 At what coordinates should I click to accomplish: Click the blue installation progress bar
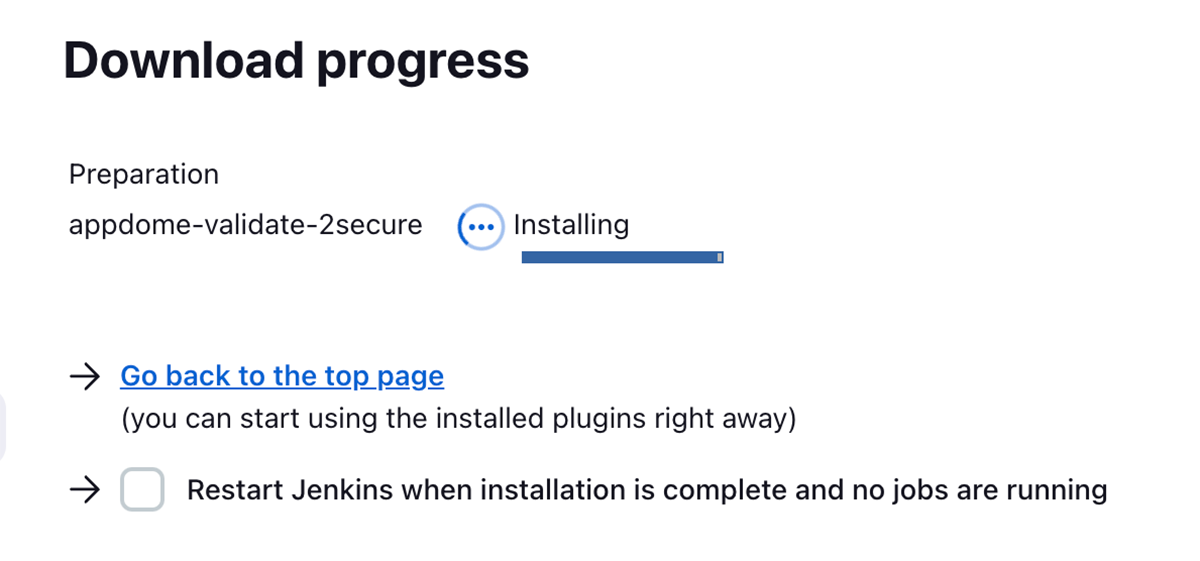[620, 258]
